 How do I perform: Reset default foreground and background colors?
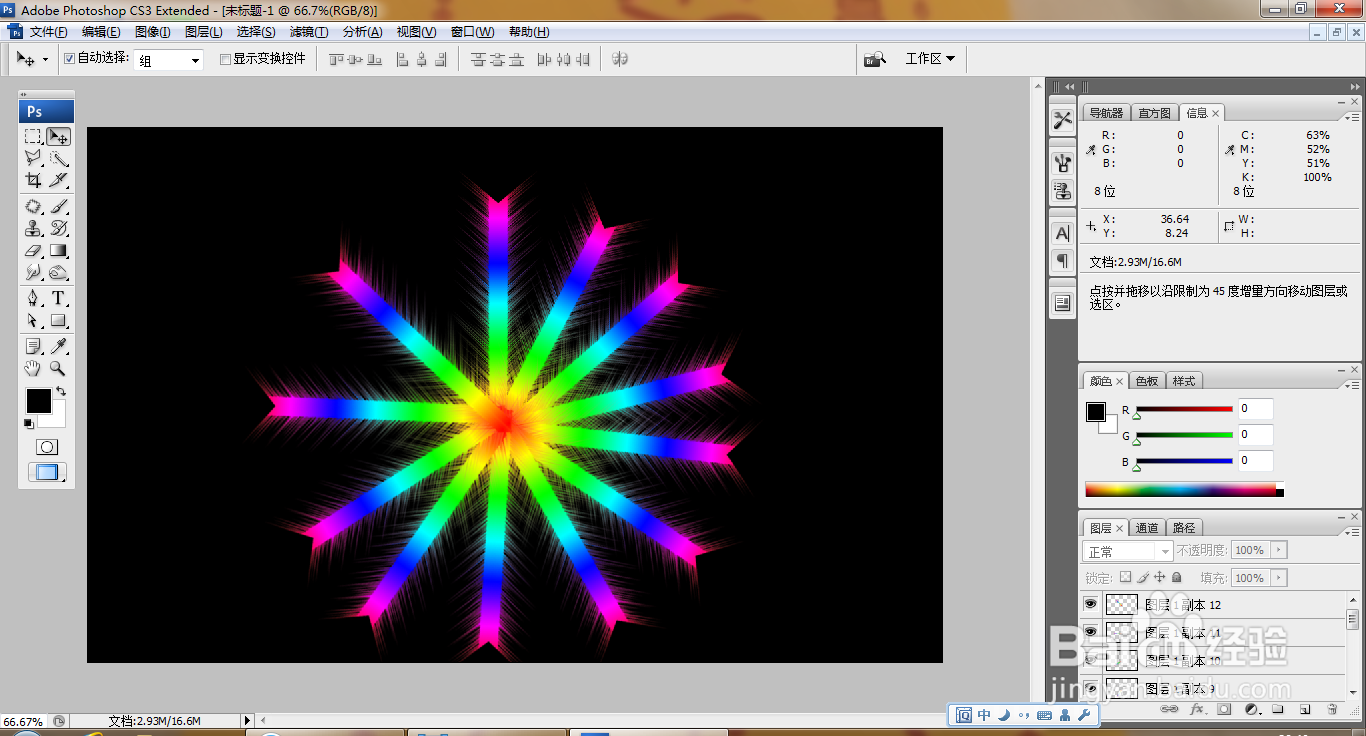pos(29,424)
